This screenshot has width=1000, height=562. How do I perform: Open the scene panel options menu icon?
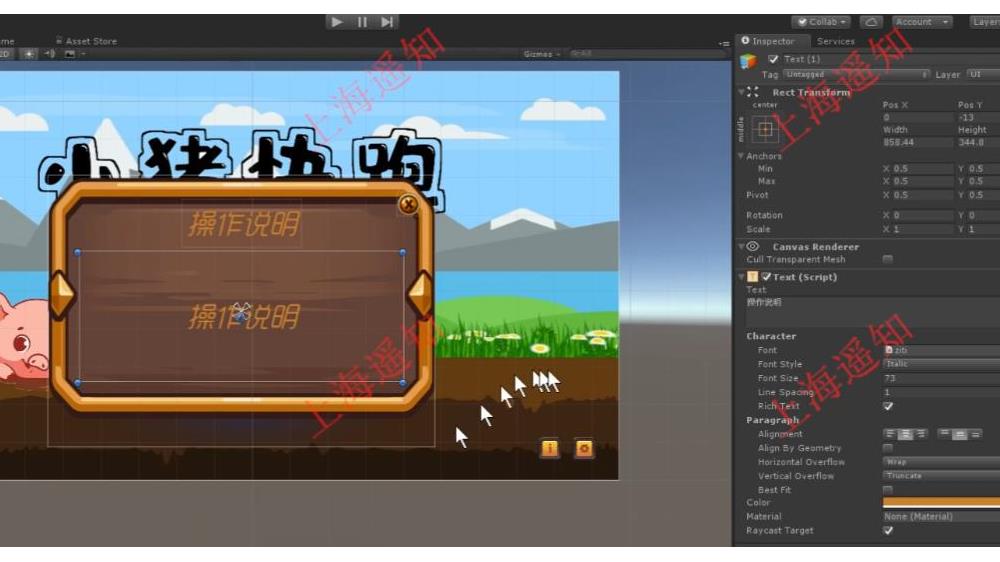[724, 43]
